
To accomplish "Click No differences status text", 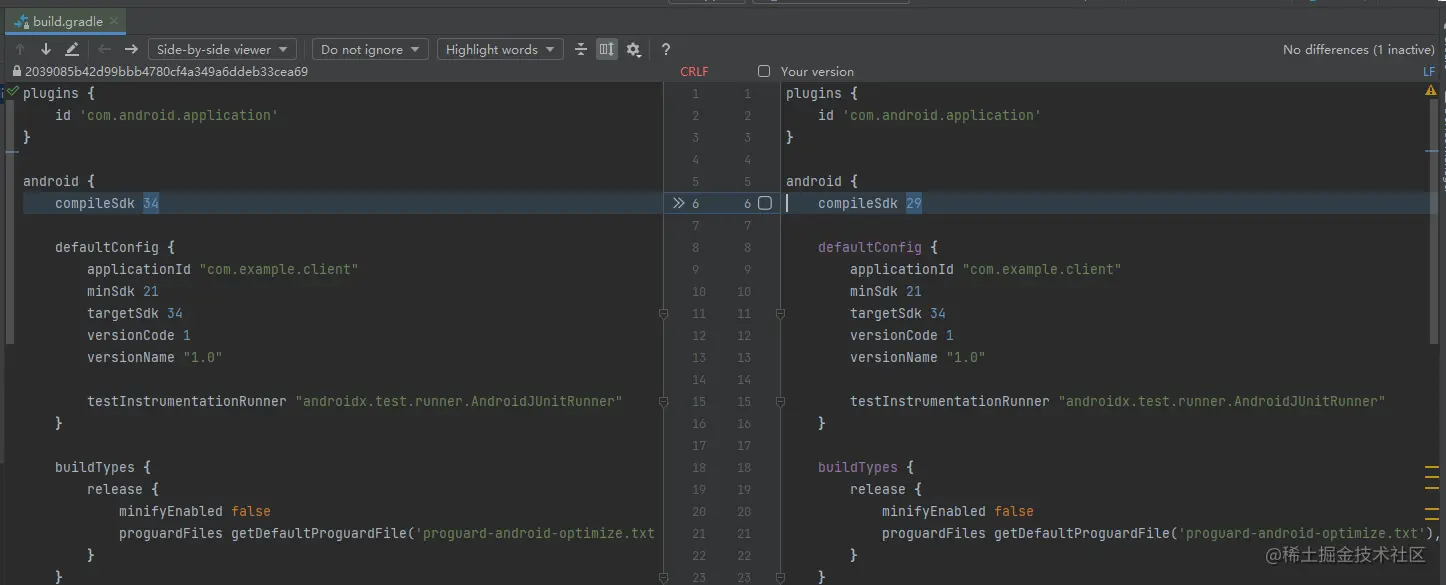I will coord(1359,49).
